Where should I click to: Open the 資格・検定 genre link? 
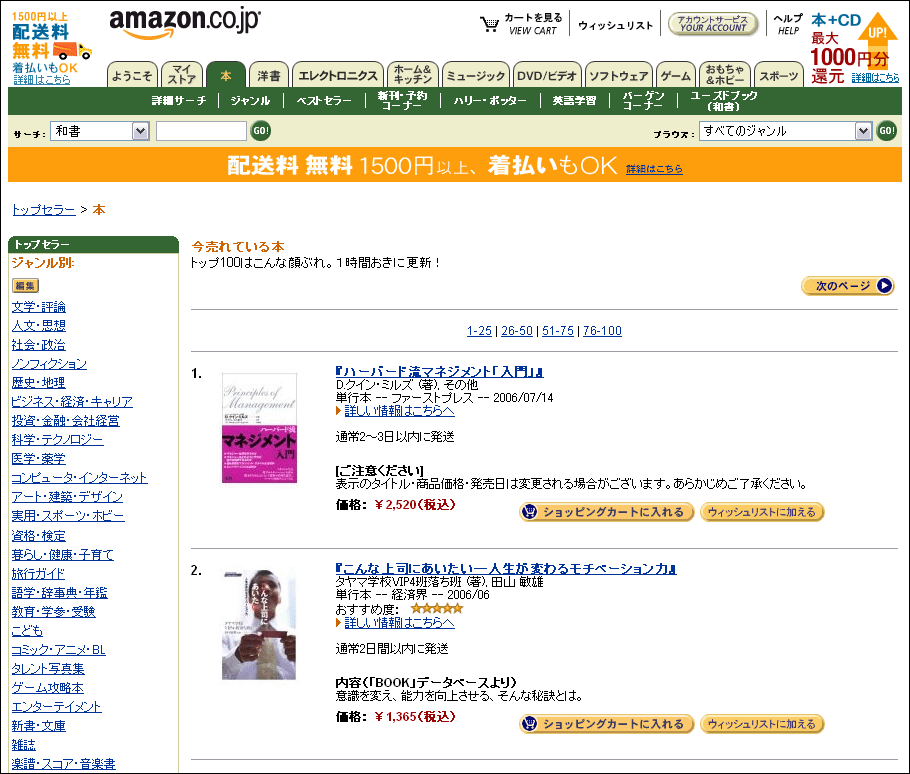[38, 536]
